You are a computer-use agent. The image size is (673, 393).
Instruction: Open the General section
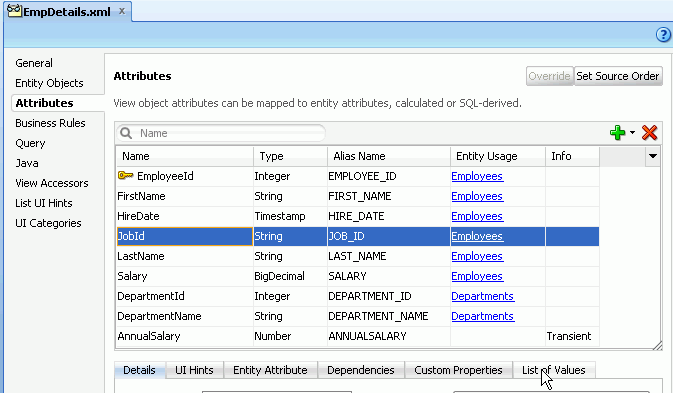point(34,63)
